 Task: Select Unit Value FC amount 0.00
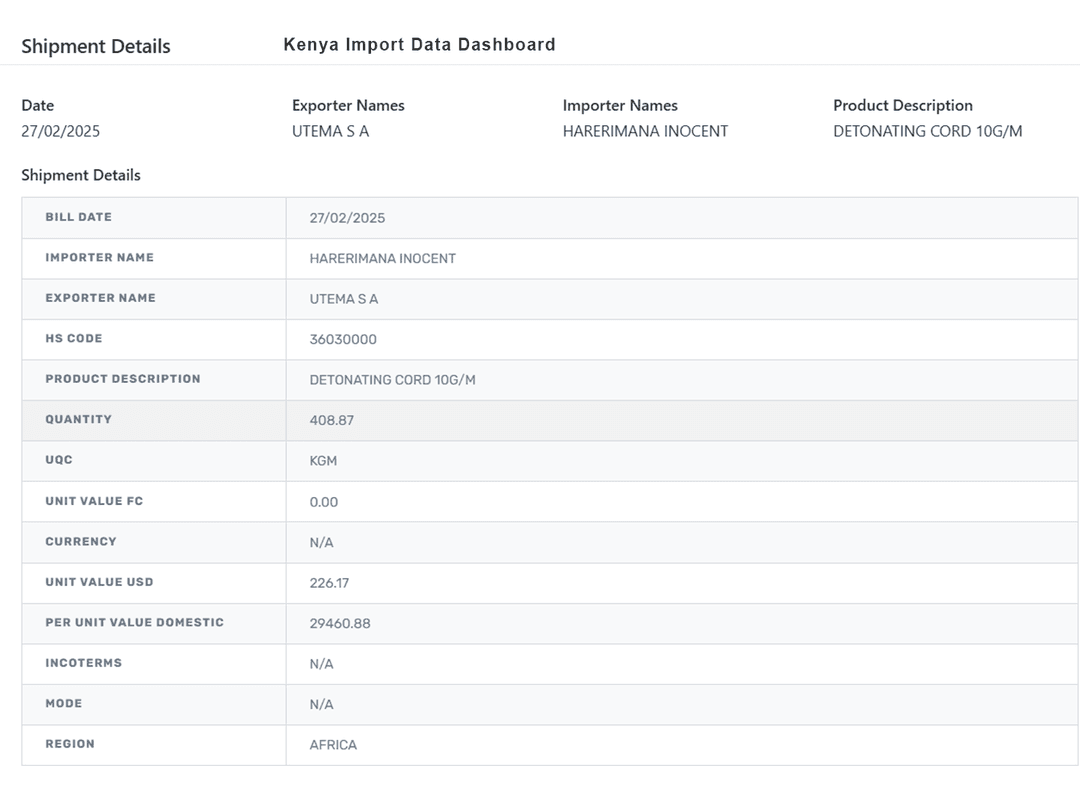click(x=323, y=502)
